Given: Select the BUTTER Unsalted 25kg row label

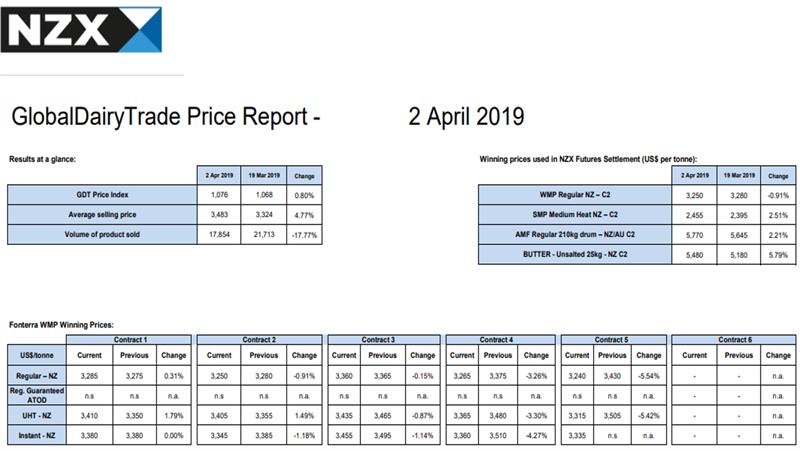Looking at the screenshot, I should tap(574, 255).
